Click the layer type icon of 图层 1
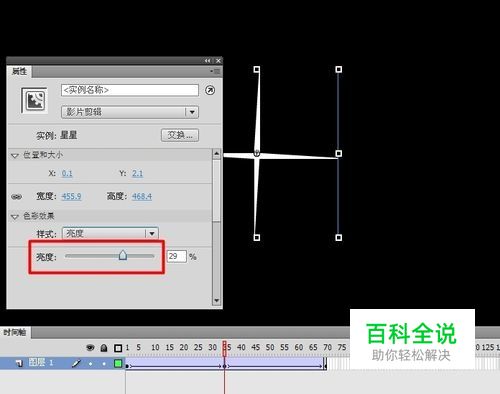500x394 pixels. [19, 363]
